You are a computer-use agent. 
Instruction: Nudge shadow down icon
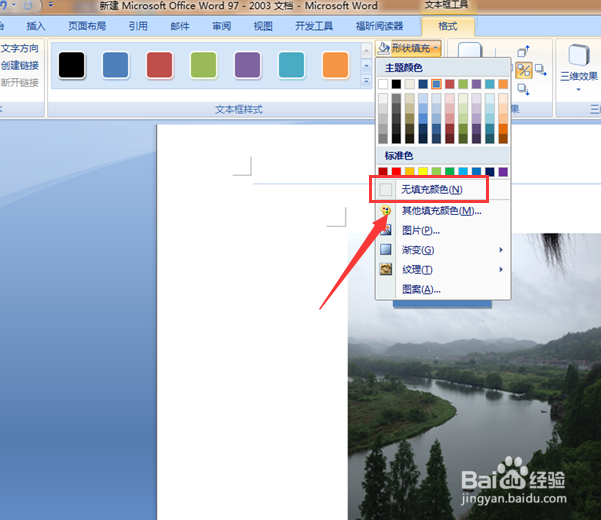pos(524,89)
